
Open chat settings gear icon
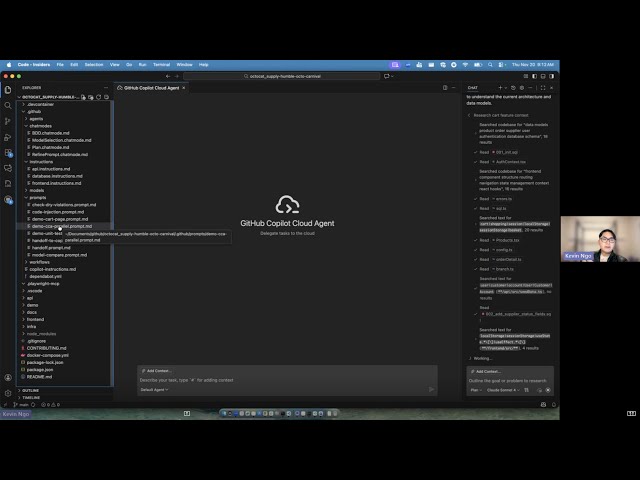pos(522,88)
